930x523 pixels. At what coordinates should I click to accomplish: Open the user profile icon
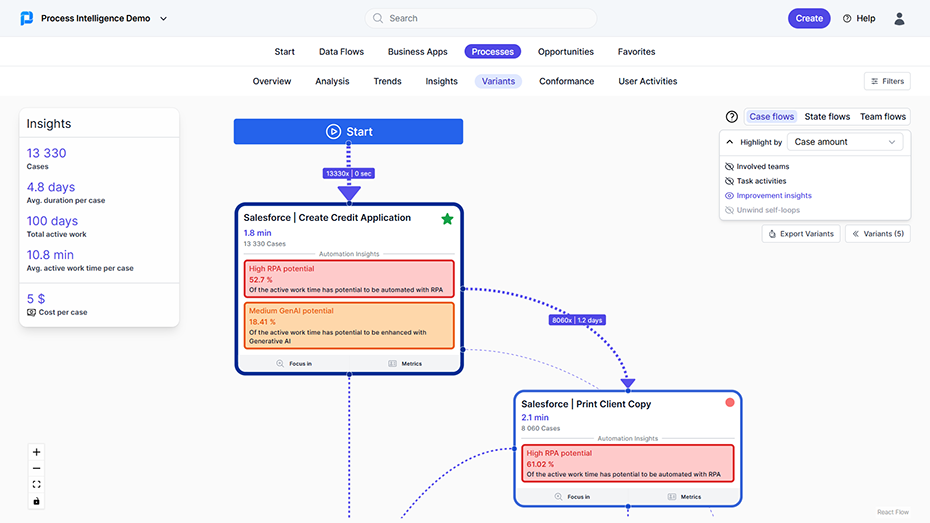click(x=899, y=18)
